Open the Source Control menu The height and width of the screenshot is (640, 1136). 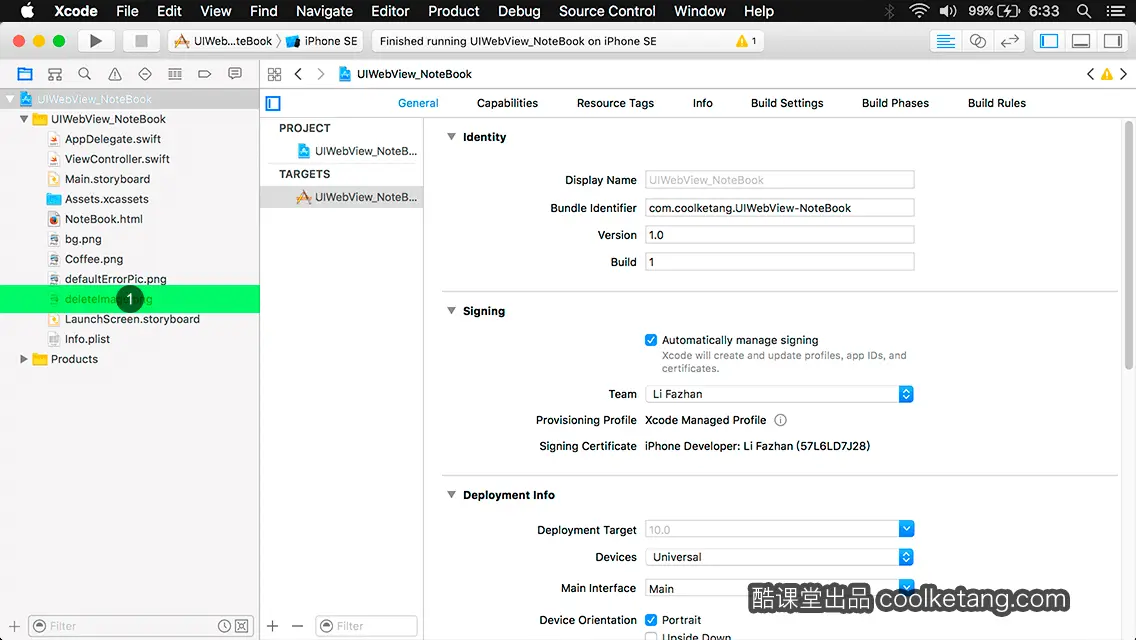coord(606,11)
